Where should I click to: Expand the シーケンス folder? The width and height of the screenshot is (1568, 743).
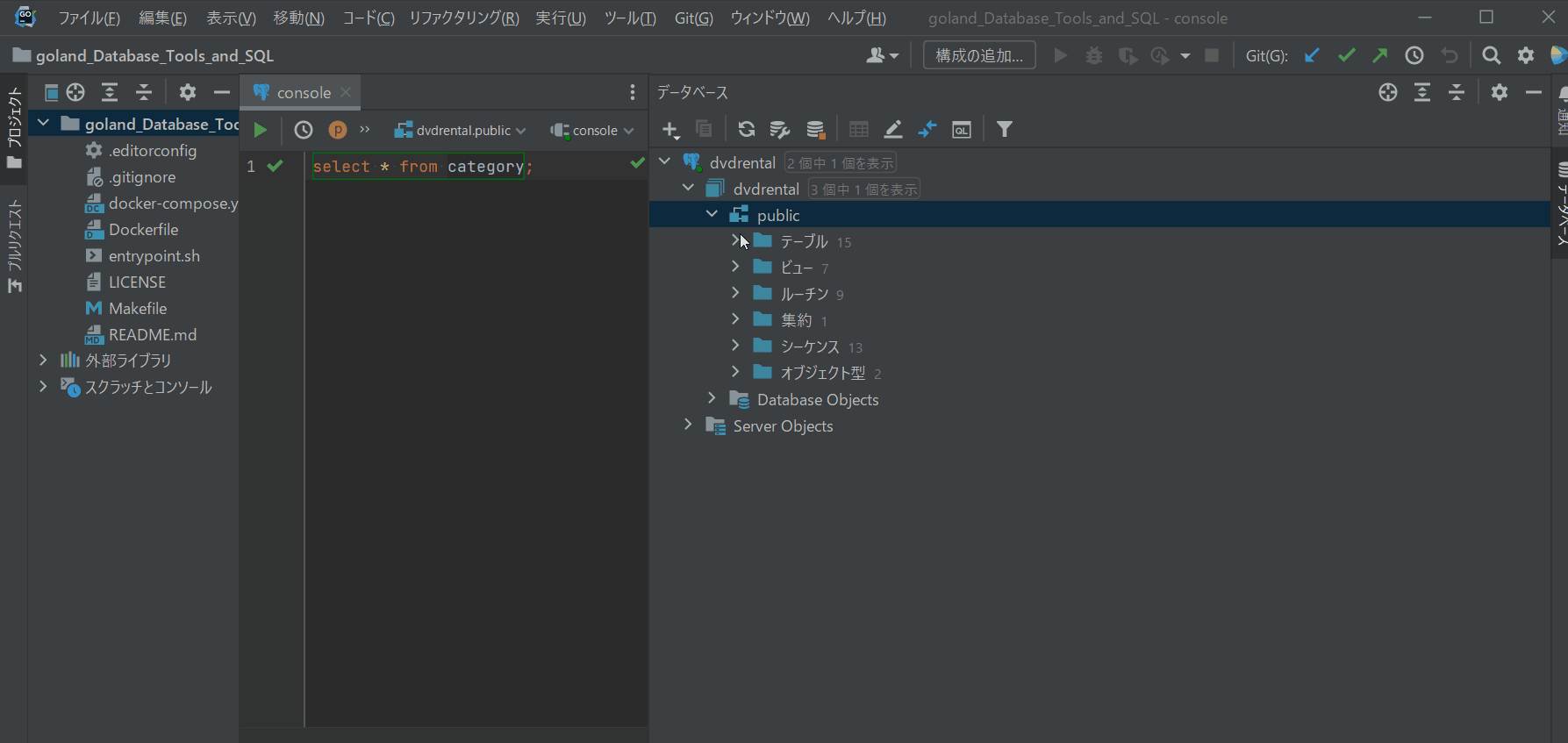(735, 346)
